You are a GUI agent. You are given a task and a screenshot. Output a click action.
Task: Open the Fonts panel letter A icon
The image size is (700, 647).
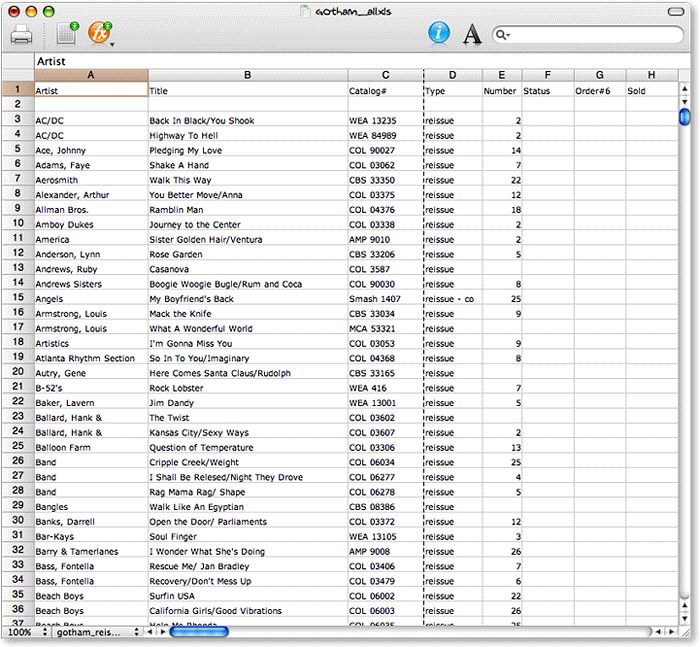click(472, 34)
